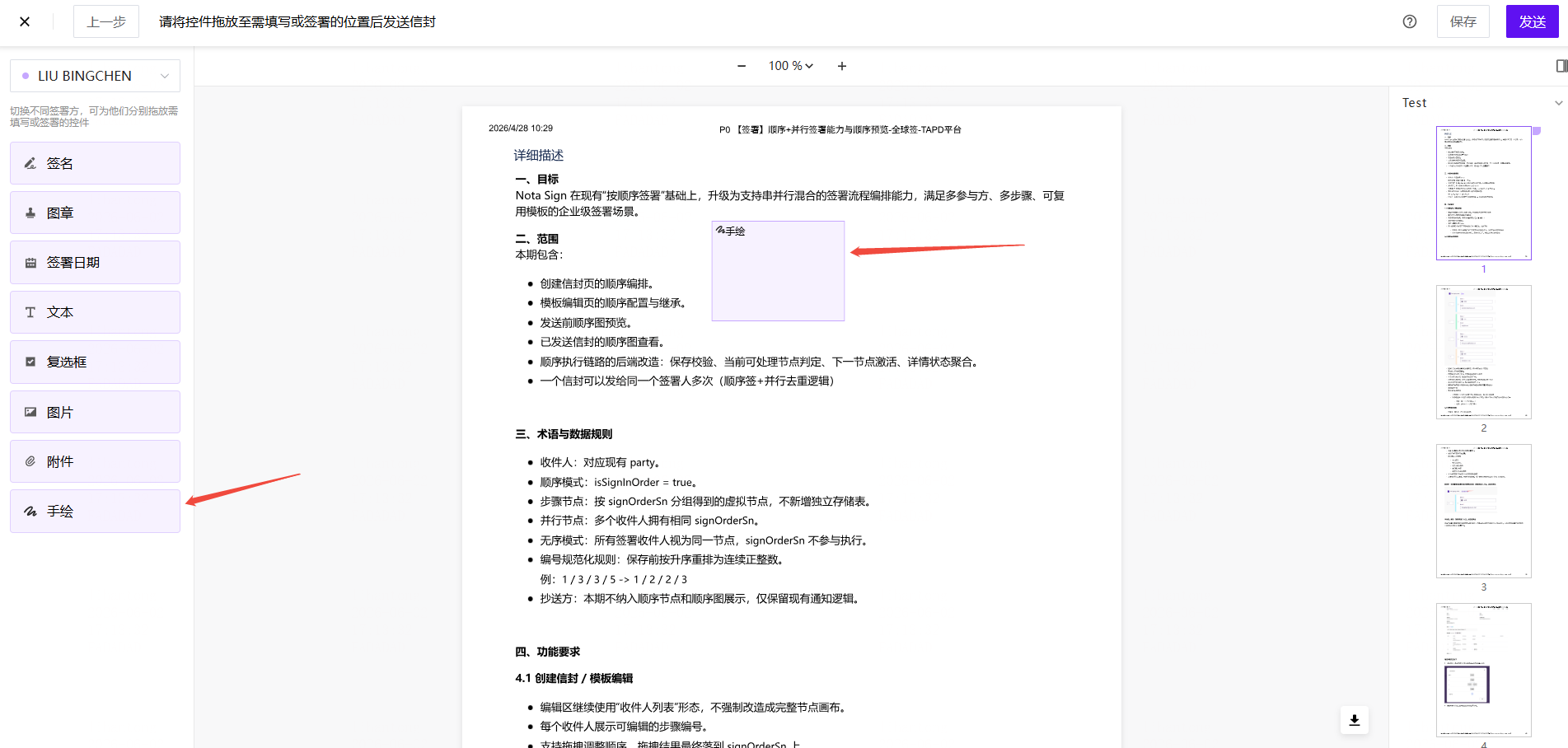Zoom out with the minus icon

pos(742,66)
